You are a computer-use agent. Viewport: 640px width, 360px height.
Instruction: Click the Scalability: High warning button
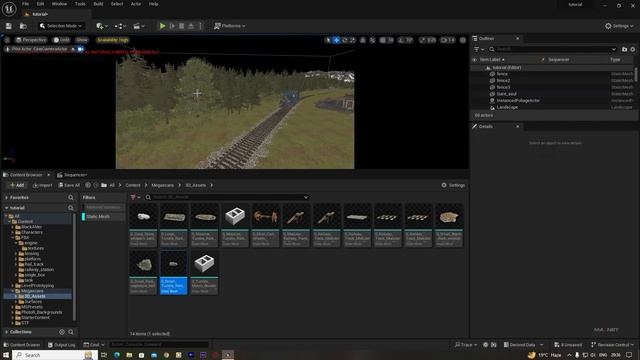pyautogui.click(x=113, y=40)
